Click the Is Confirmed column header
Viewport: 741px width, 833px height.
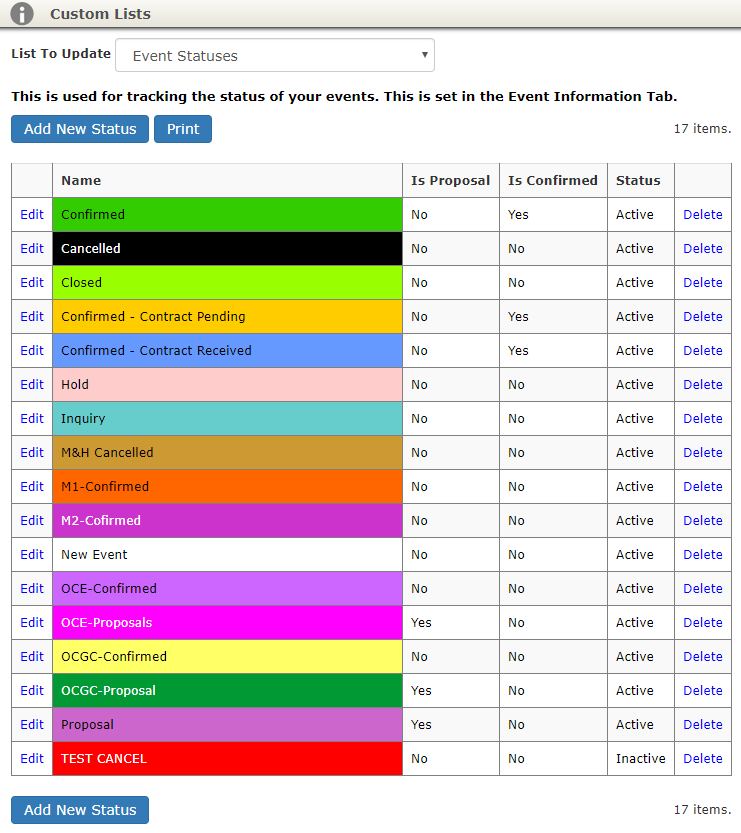(x=553, y=181)
